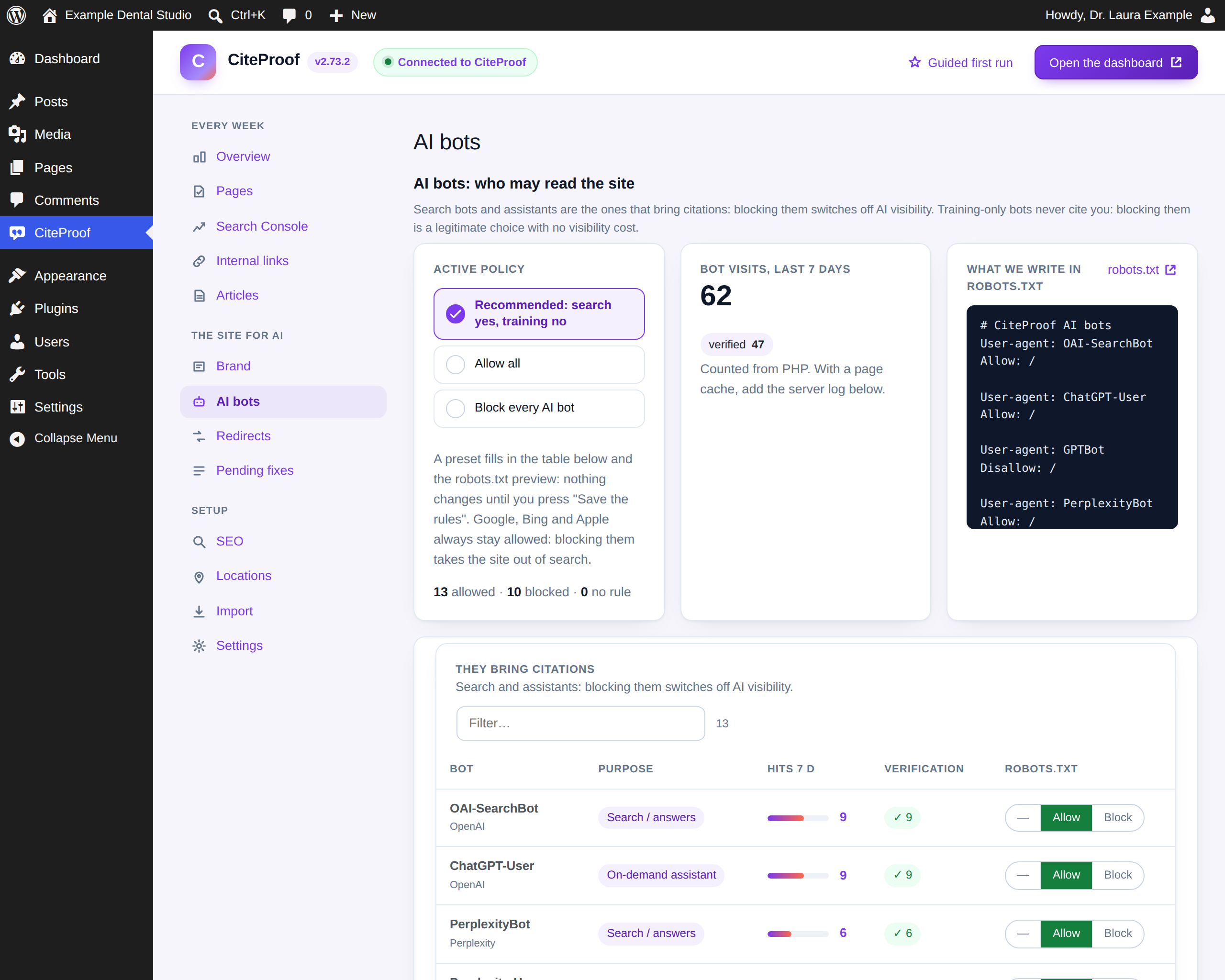Open Users in the WordPress menu

pos(77,342)
